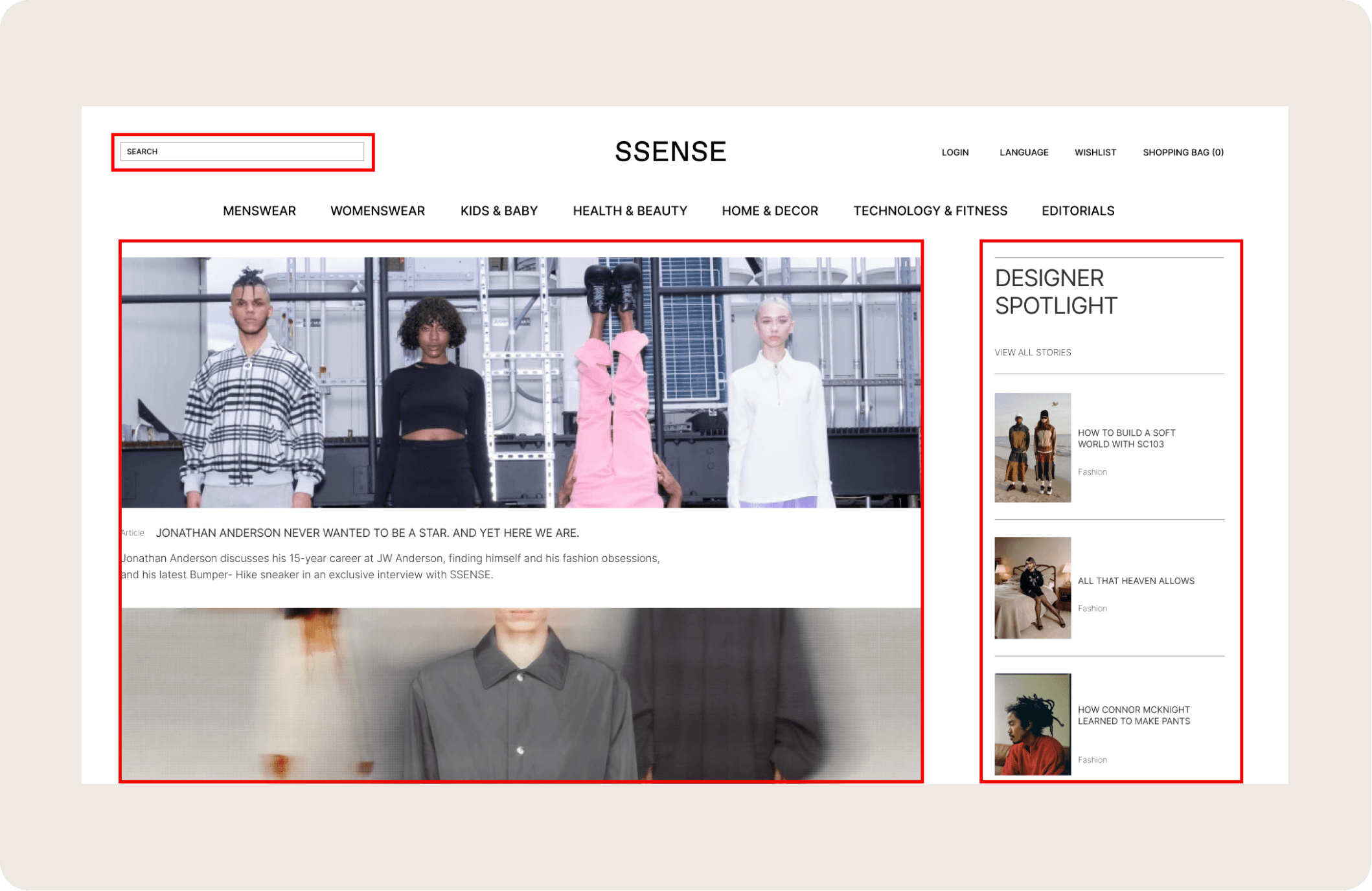Viewport: 1372px width, 891px height.
Task: View the Wishlist
Action: coord(1095,153)
